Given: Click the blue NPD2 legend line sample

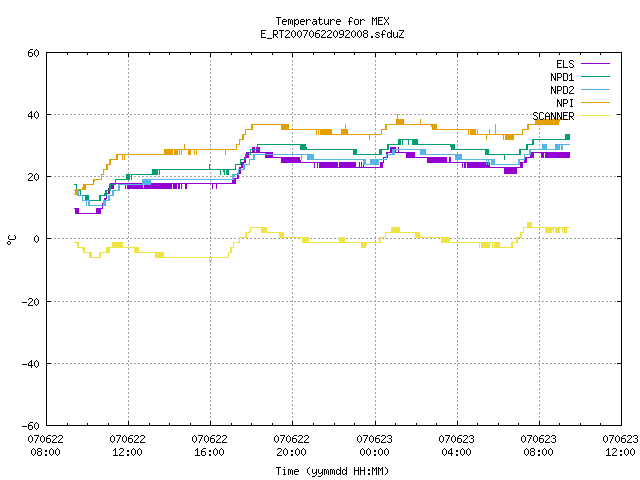Looking at the screenshot, I should click(595, 90).
